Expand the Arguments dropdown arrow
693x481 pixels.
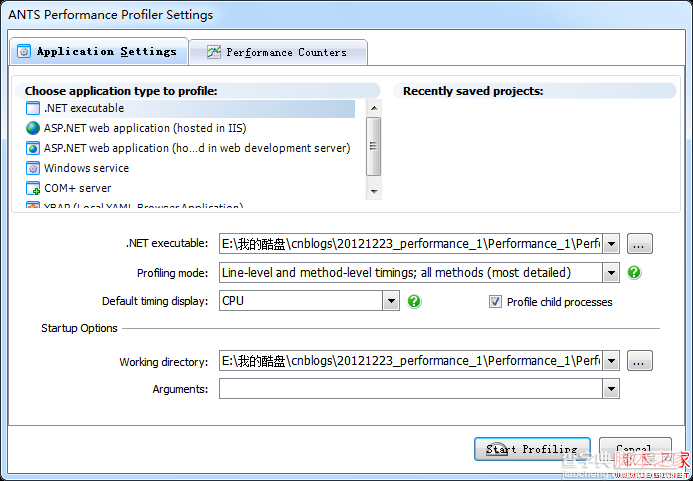tap(611, 389)
